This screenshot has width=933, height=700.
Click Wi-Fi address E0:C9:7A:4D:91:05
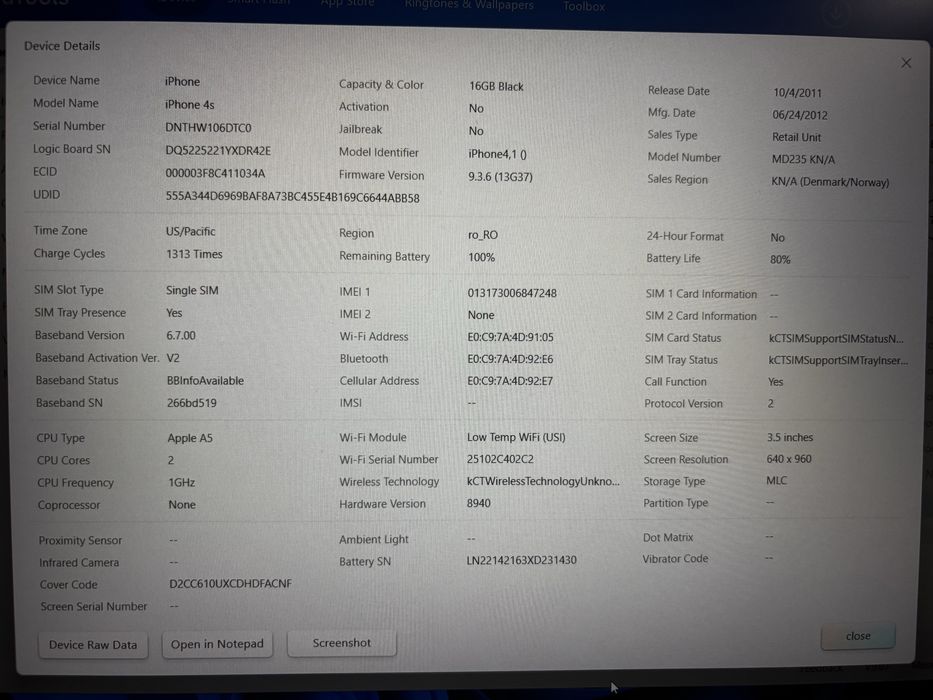click(x=510, y=337)
